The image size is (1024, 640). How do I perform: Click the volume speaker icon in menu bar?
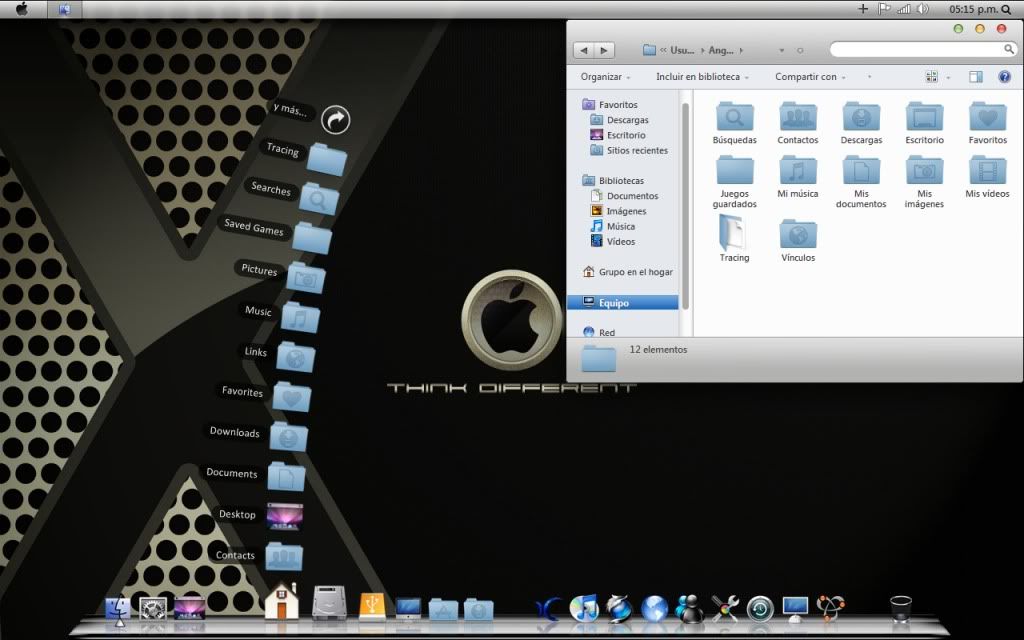click(x=922, y=9)
